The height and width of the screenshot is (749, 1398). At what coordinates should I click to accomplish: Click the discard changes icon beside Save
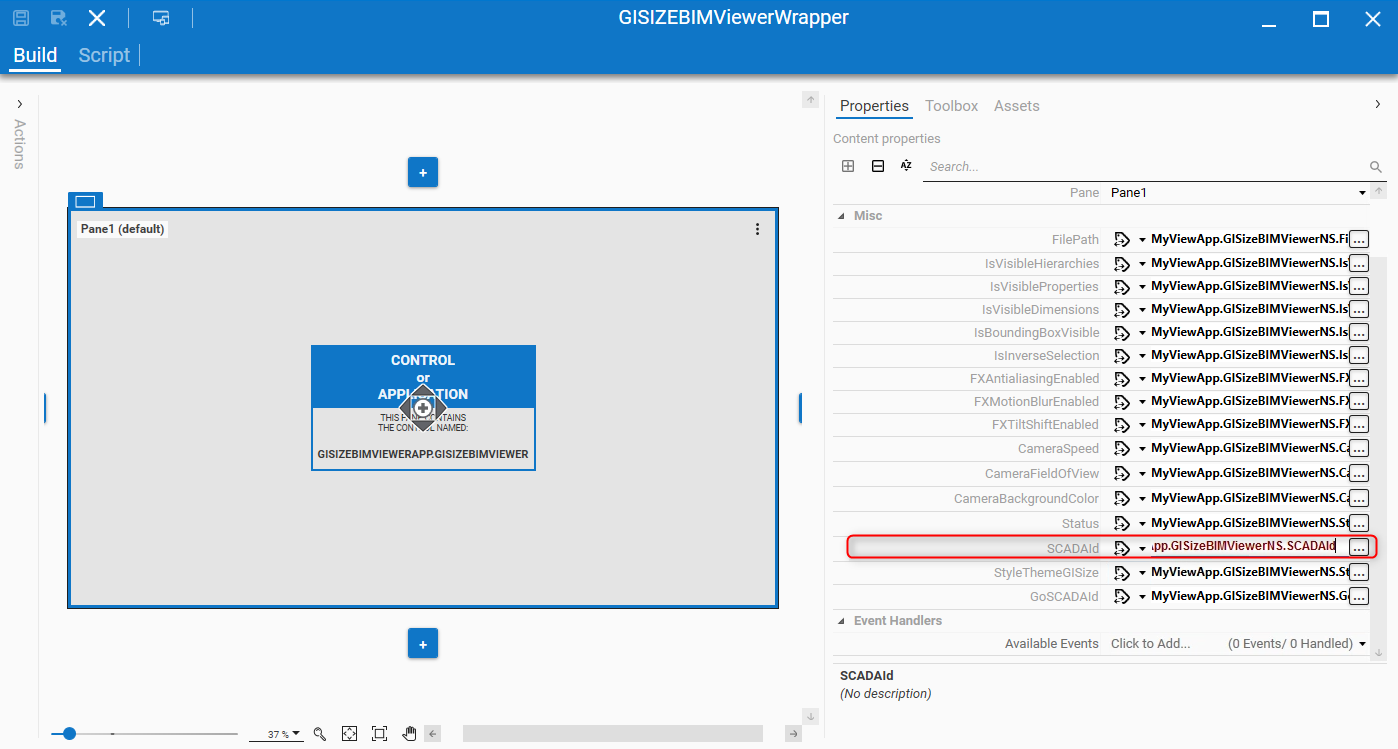(x=59, y=18)
